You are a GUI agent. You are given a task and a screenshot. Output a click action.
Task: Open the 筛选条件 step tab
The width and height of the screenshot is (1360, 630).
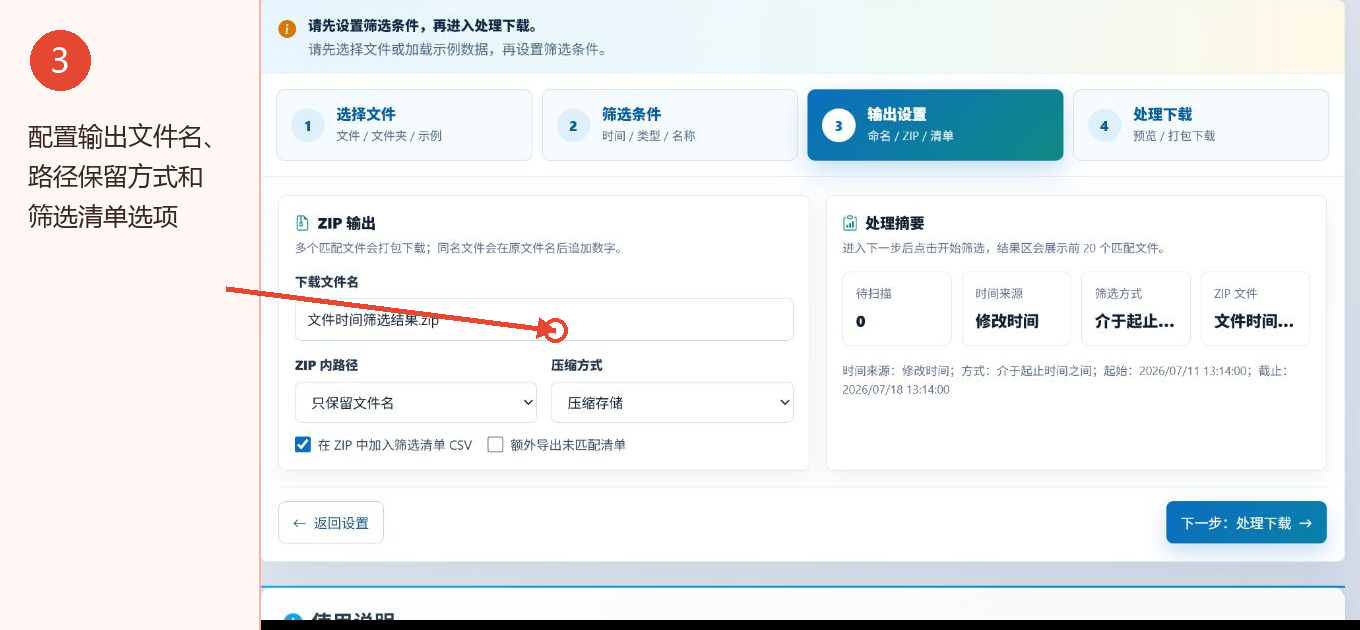(x=670, y=125)
